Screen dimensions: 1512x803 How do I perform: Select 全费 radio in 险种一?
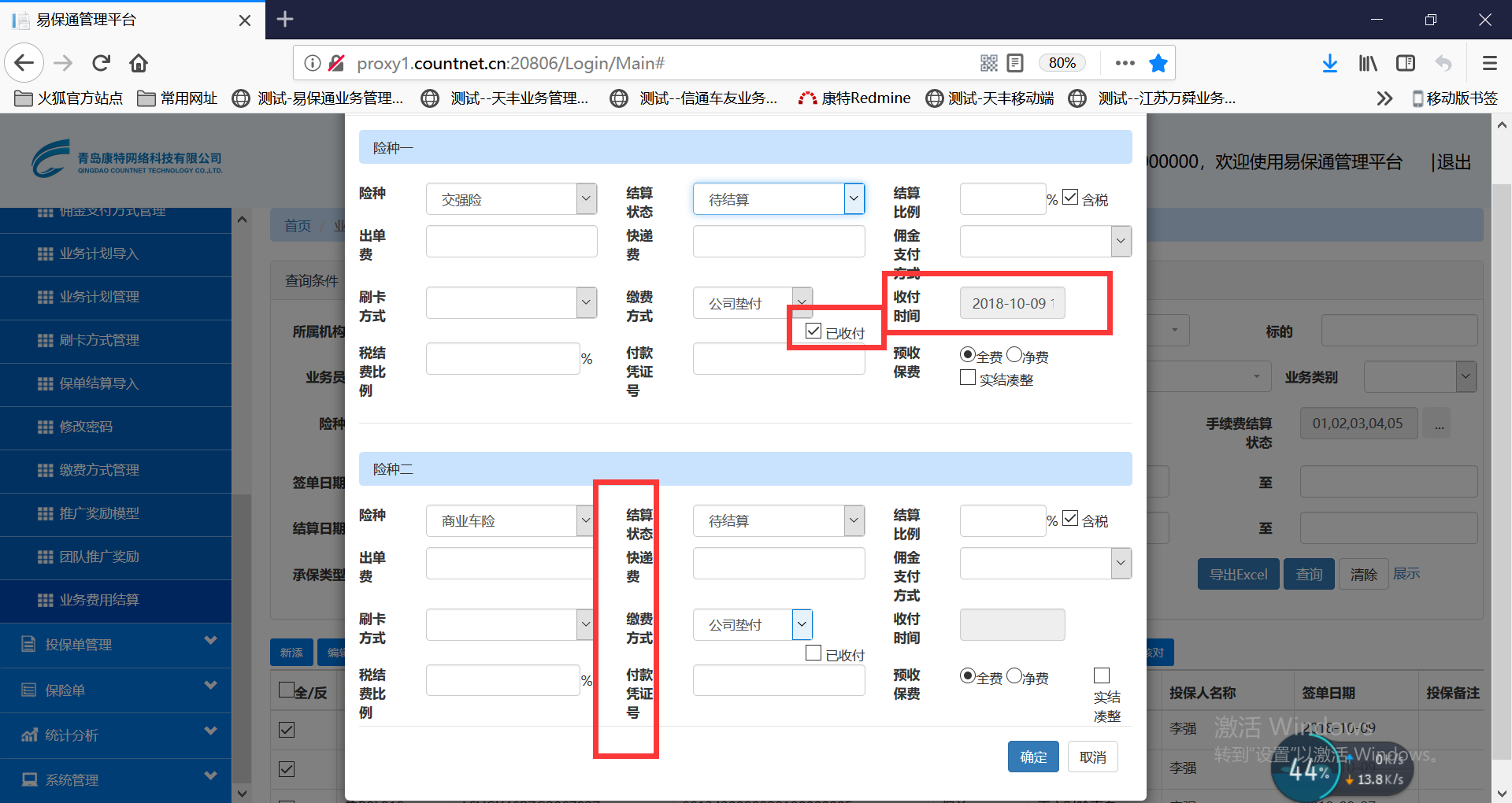pyautogui.click(x=968, y=355)
